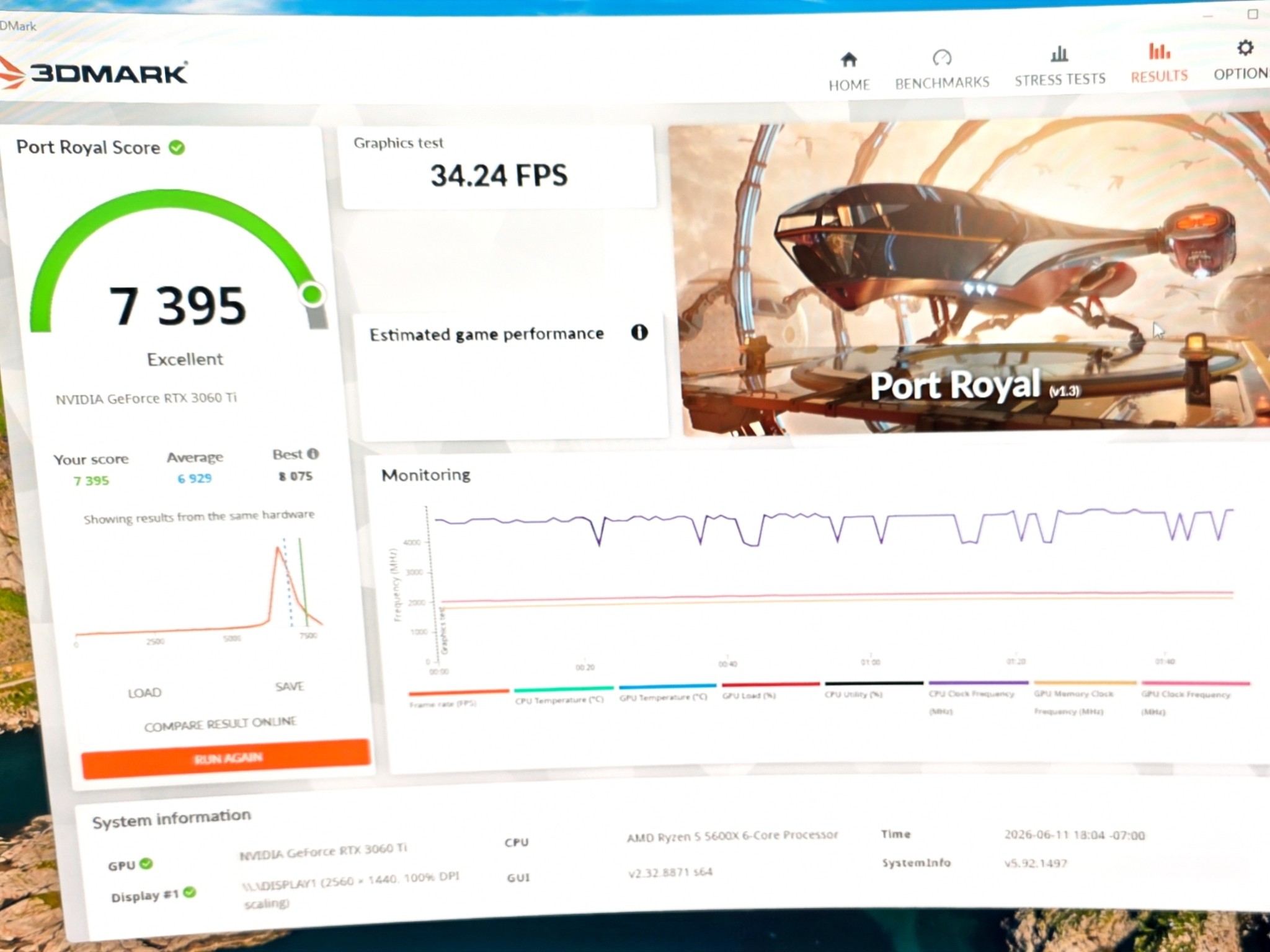Click the SAVE button
The image size is (1270, 952).
pos(290,686)
